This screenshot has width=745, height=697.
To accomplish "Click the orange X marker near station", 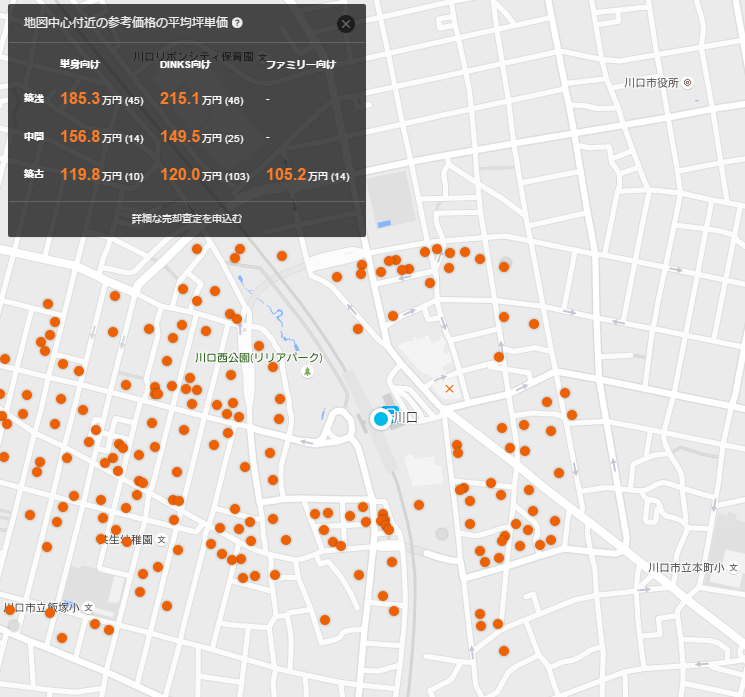I will pyautogui.click(x=449, y=387).
